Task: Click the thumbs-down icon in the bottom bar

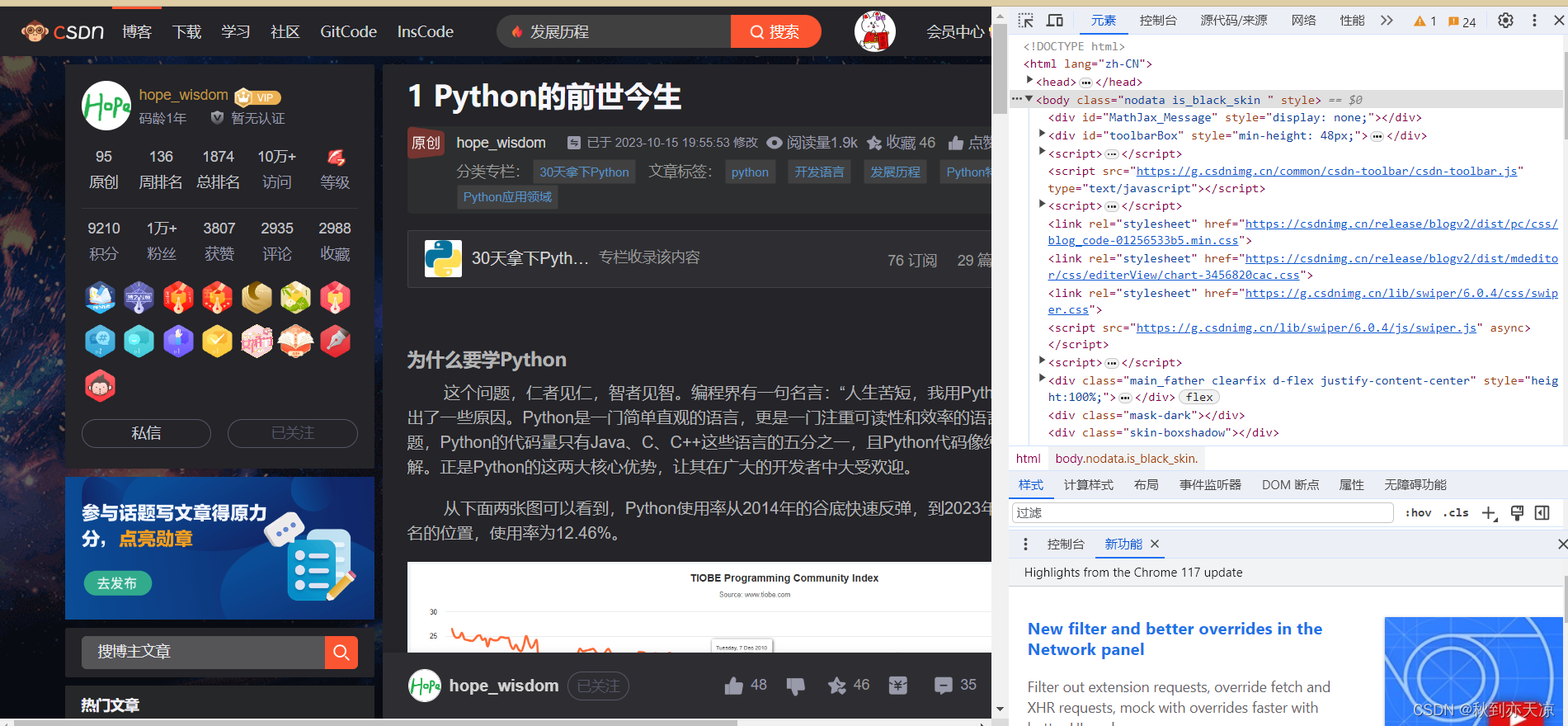Action: point(796,686)
